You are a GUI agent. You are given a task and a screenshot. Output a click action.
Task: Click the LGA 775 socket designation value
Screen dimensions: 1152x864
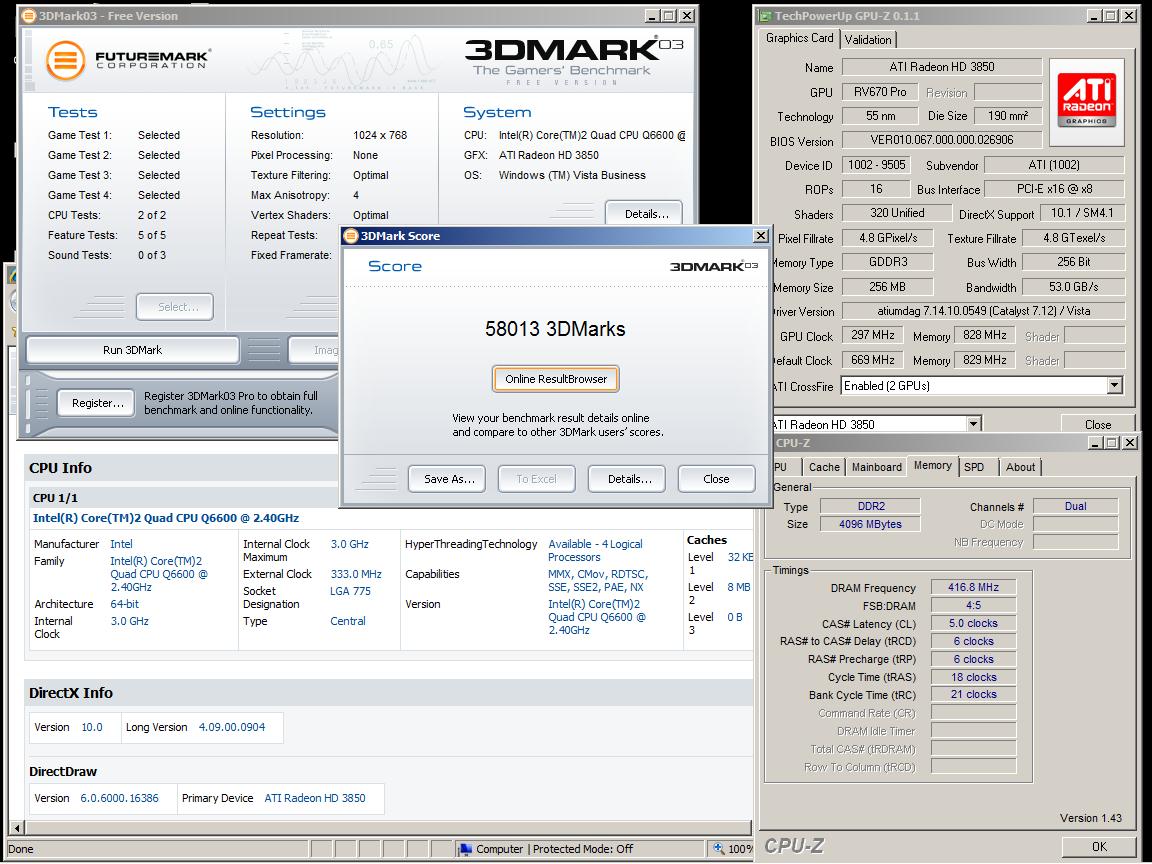coord(350,591)
